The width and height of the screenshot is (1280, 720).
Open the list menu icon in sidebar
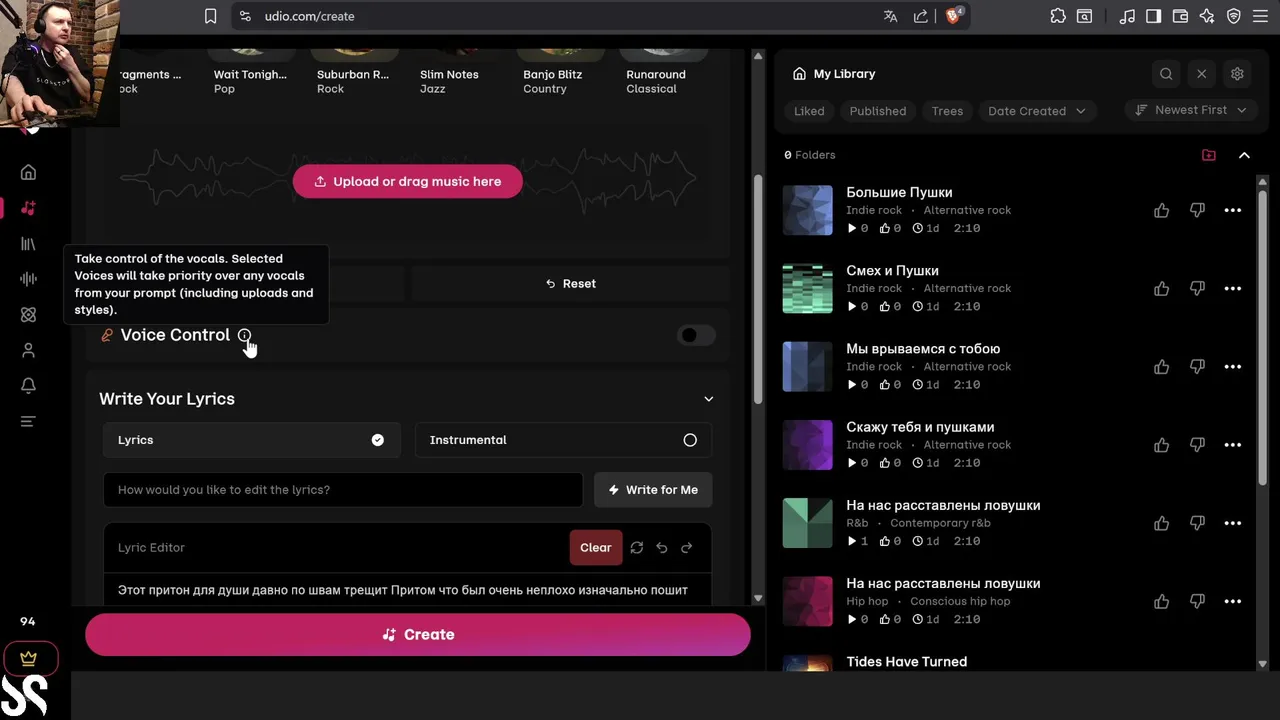click(x=28, y=421)
